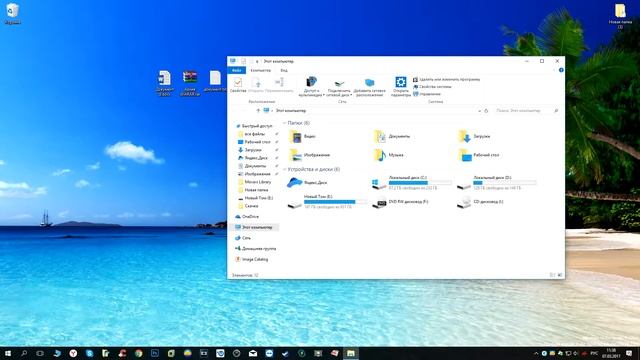
Task: Open Task View on the taskbar
Action: tap(40, 353)
